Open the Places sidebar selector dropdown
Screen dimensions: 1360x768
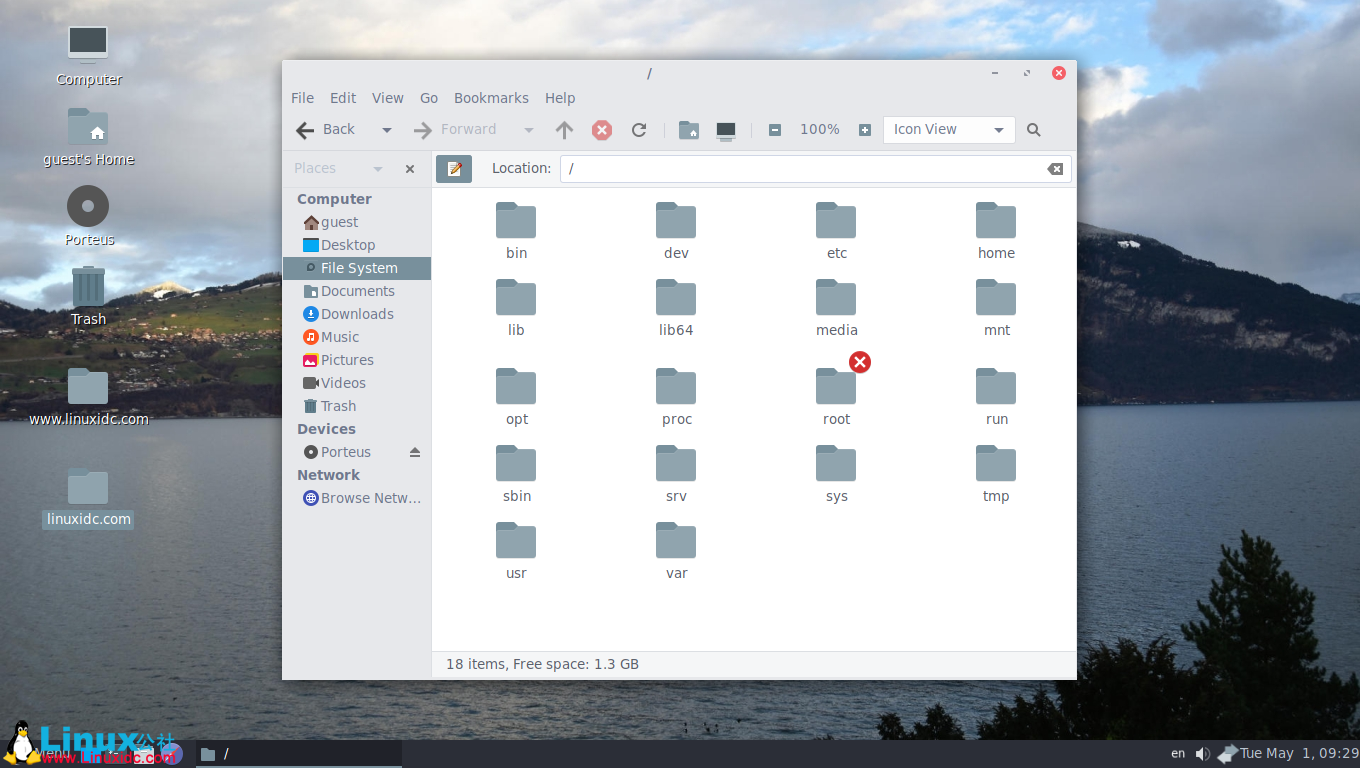click(x=338, y=169)
